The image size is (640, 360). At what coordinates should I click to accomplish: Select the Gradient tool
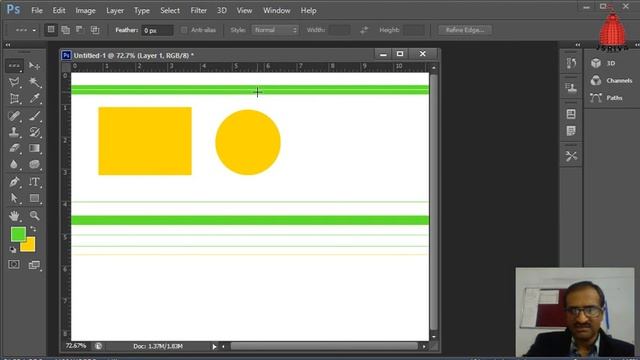pos(34,149)
